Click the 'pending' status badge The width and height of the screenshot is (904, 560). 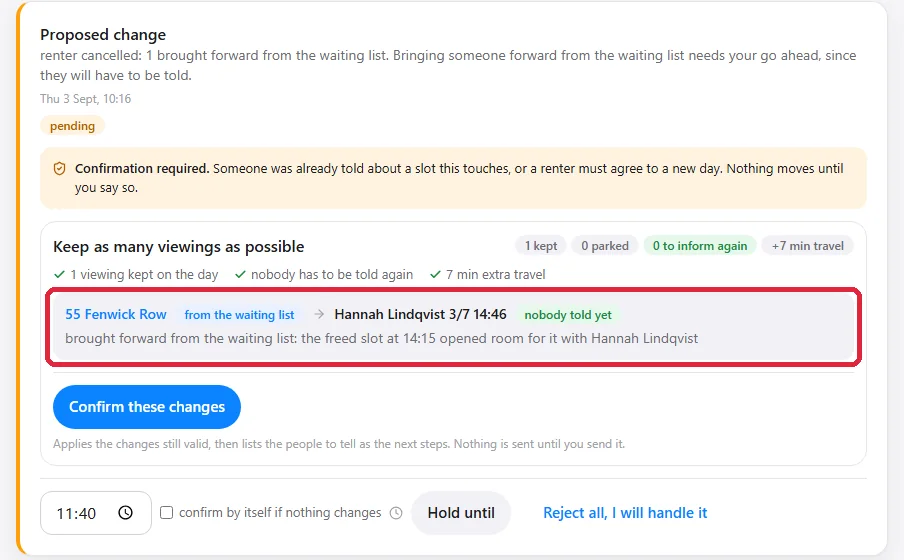(72, 126)
